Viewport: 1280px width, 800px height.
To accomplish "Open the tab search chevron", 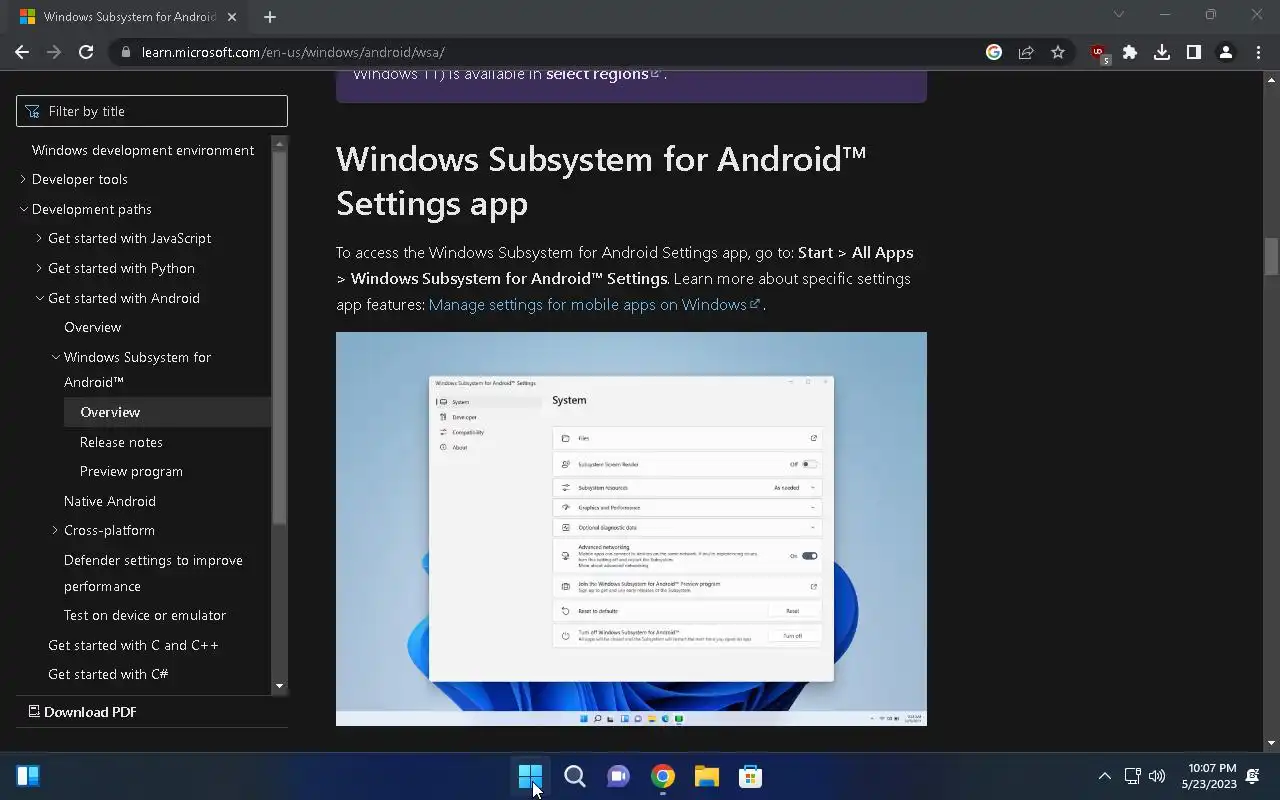I will click(x=1119, y=14).
